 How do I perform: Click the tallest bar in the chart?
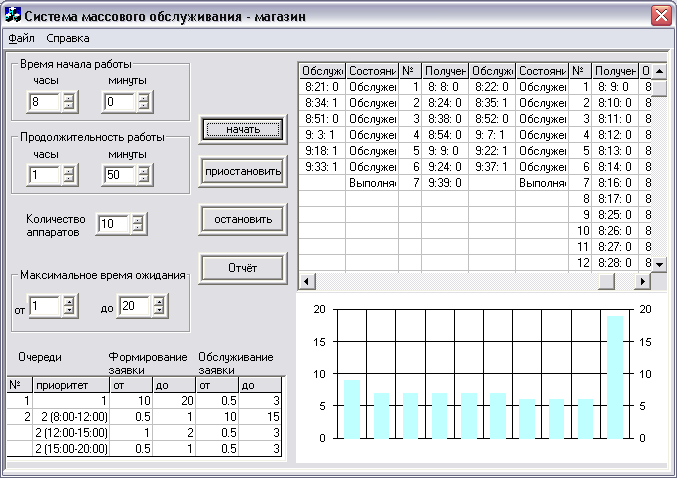click(615, 376)
